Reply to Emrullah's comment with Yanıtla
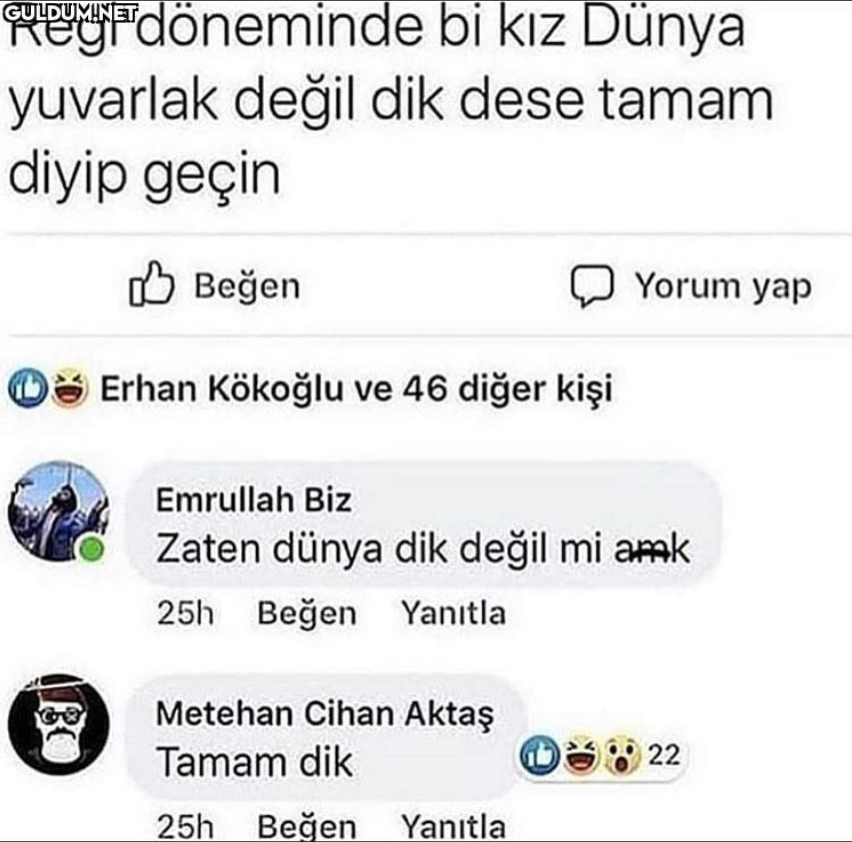852x842 pixels. [x=453, y=613]
